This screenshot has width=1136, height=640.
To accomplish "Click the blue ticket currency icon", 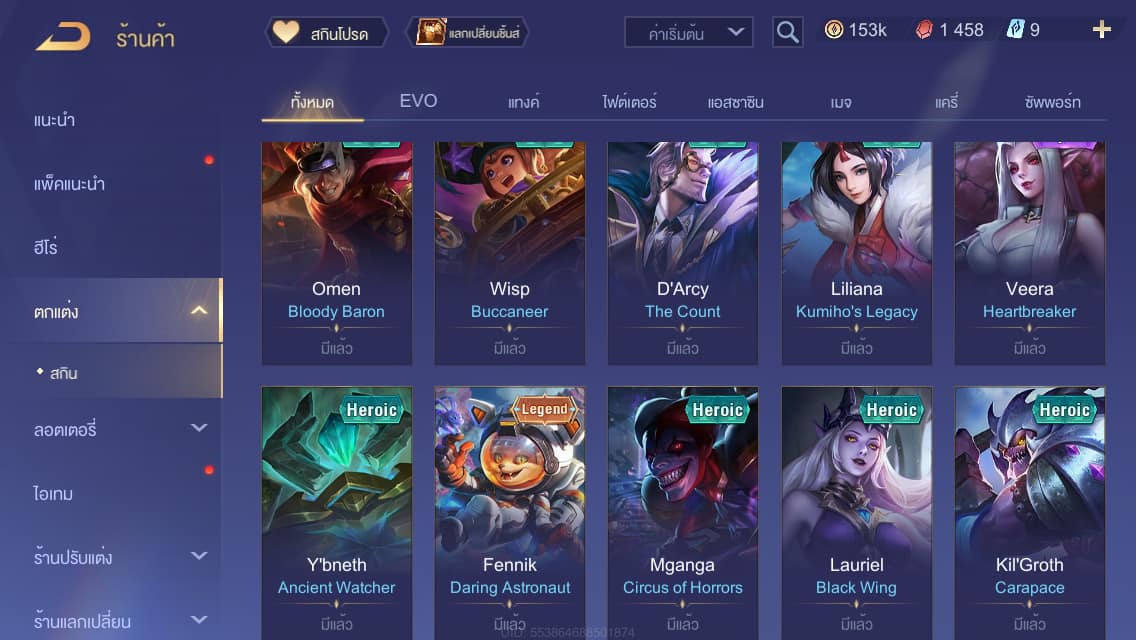I will click(x=1015, y=29).
